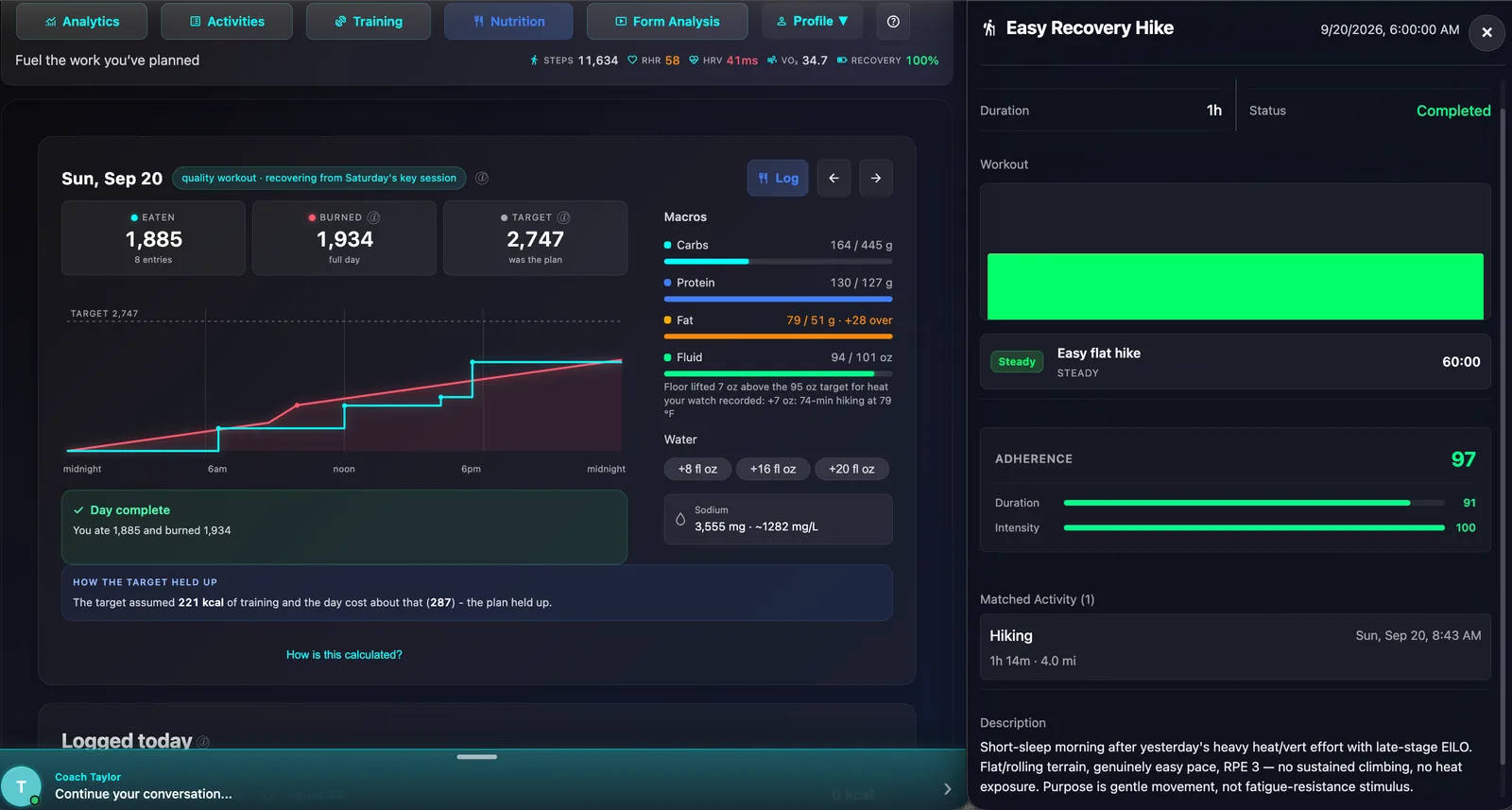1512x810 pixels.
Task: Open the Sodium 3,555 mg card
Action: tap(778, 519)
